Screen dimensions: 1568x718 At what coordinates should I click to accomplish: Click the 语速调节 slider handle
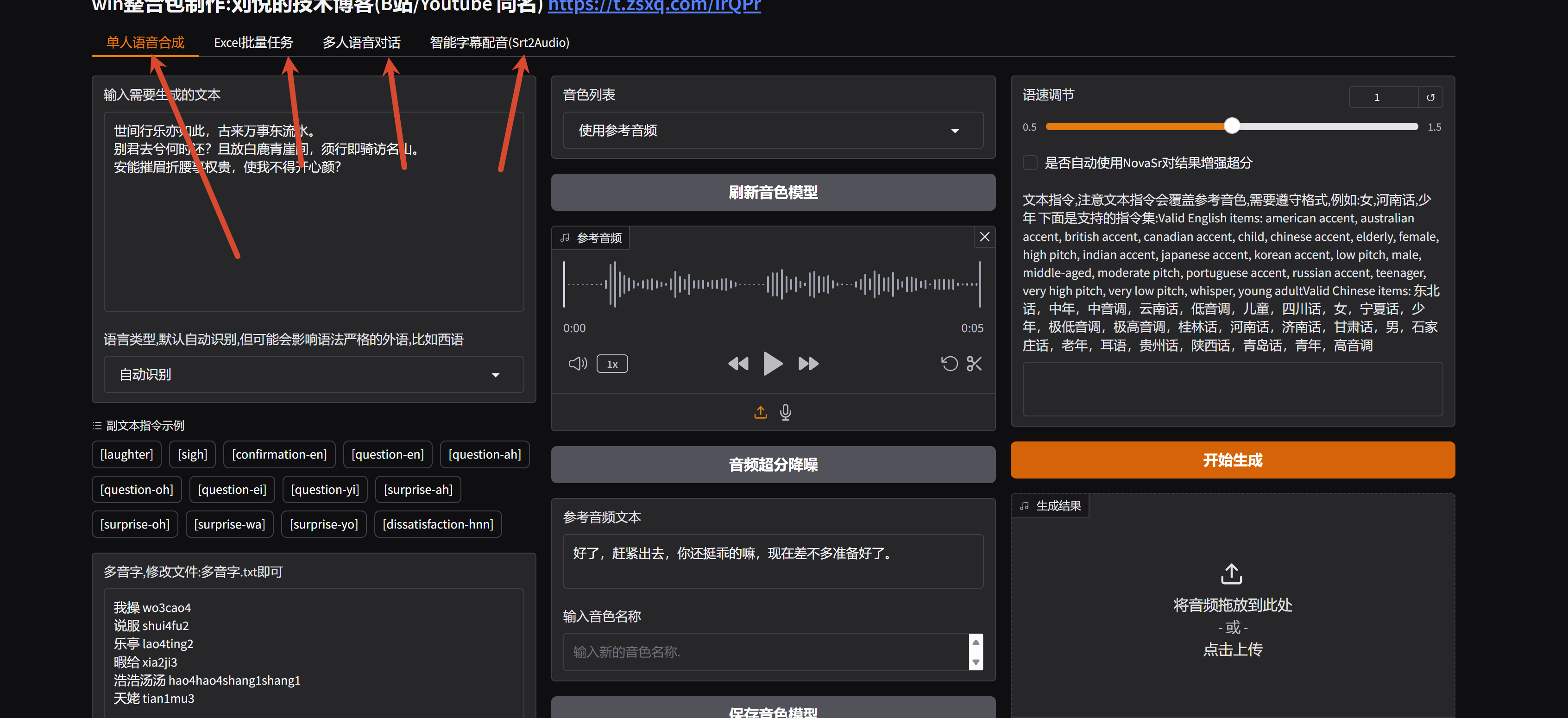click(x=1232, y=126)
